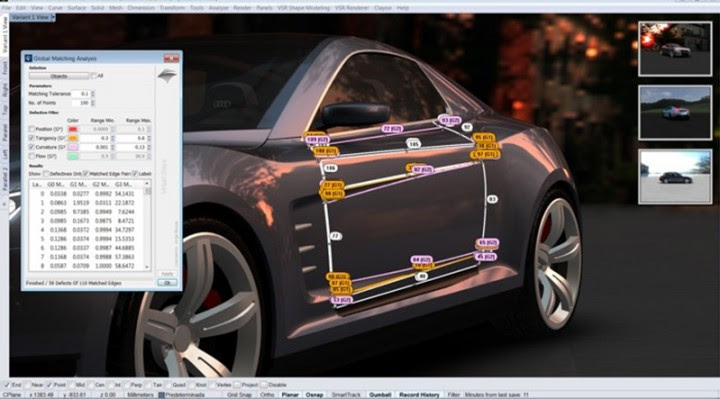Click the Curvature pink color swatch
Screen dimensions: 720x399
[73, 147]
